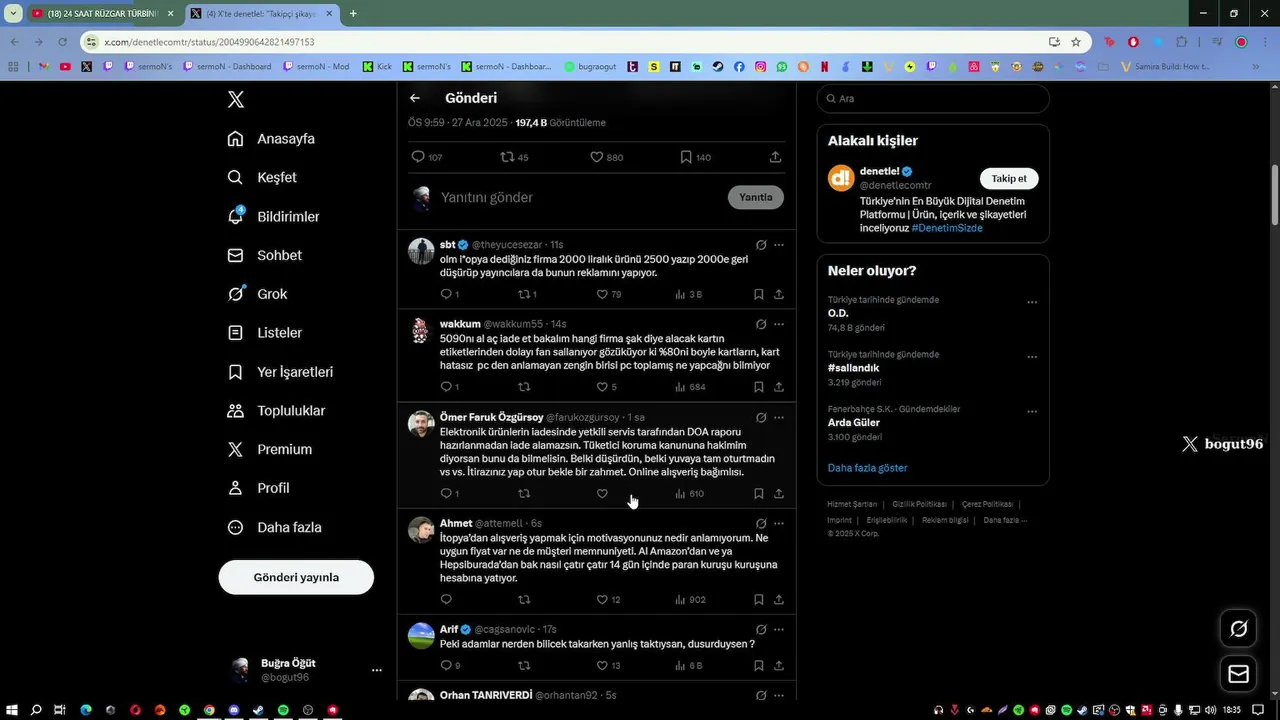This screenshot has height=720, width=1280.
Task: Open Orhan TANRIVERDİ's profile name
Action: click(486, 695)
